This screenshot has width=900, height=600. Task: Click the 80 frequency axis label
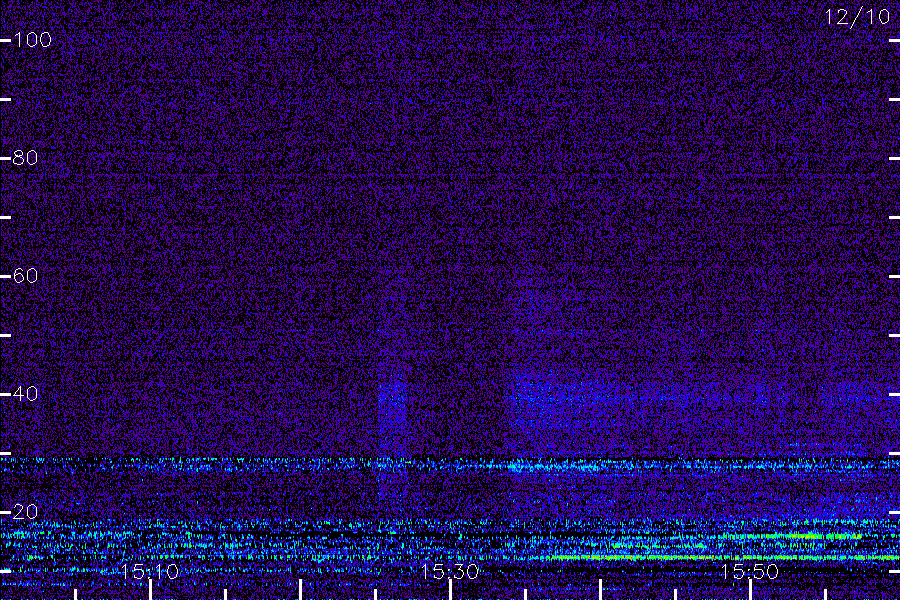25,158
